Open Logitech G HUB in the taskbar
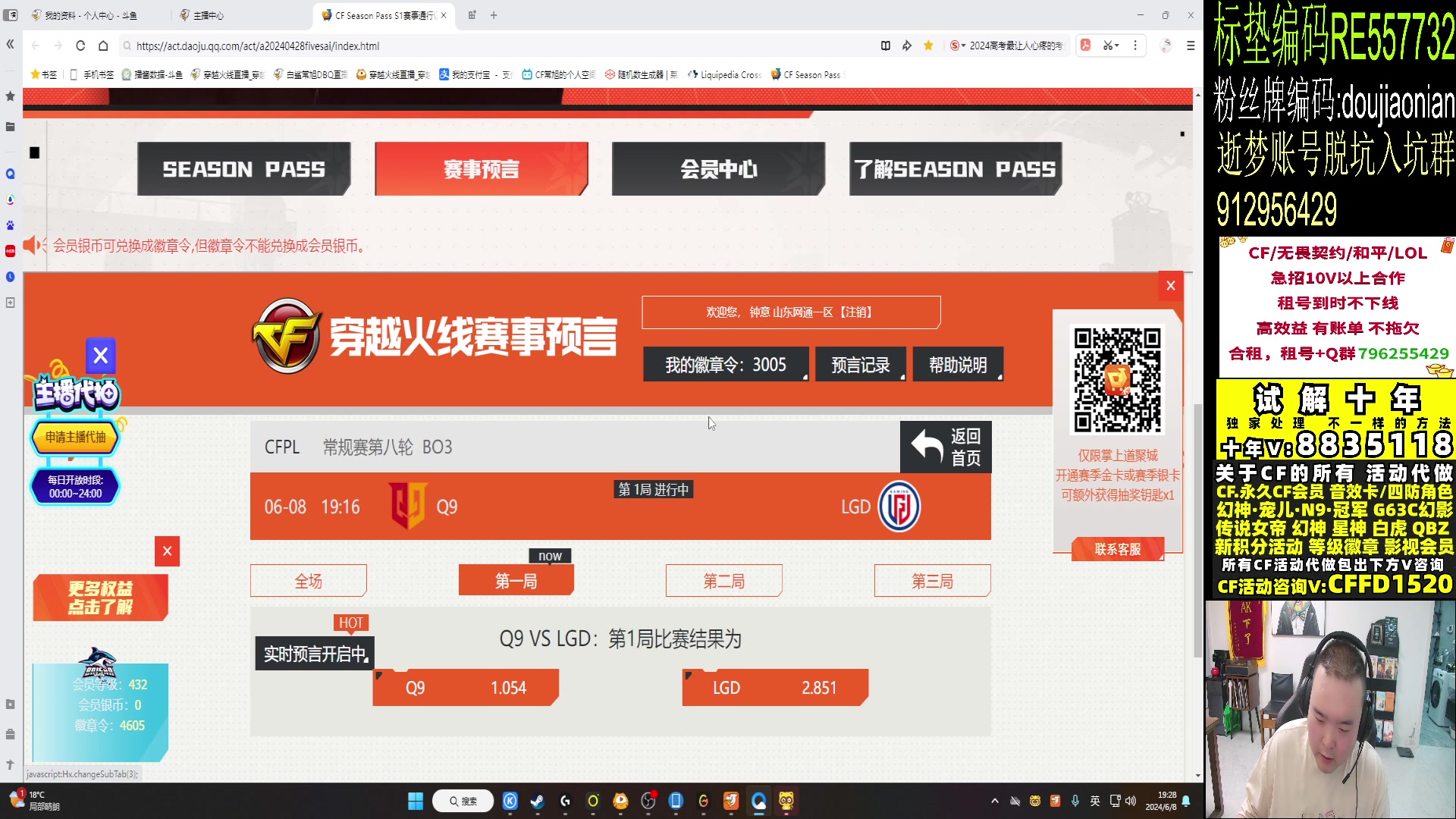 565,801
